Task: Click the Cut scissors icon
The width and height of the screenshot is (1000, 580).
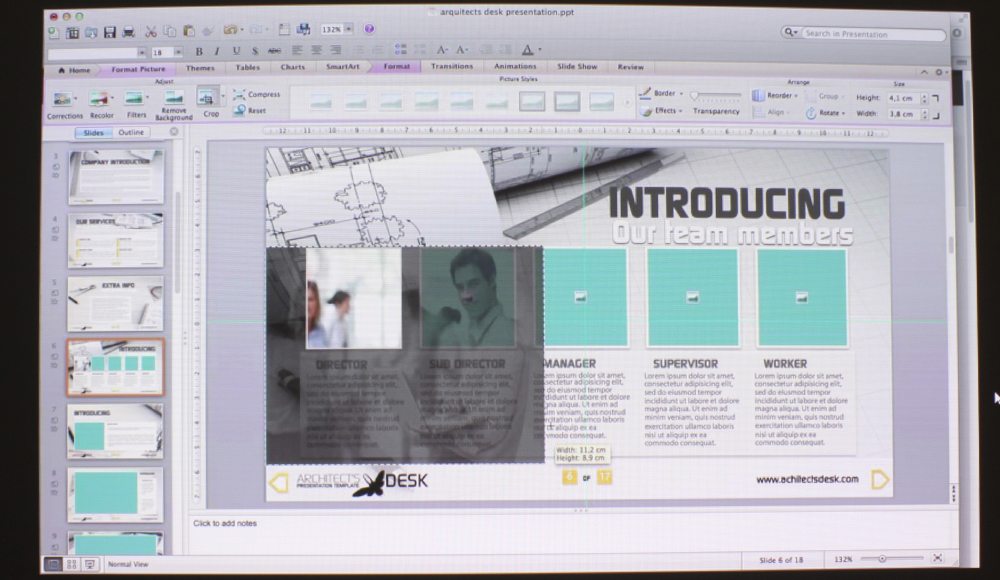Action: click(151, 31)
